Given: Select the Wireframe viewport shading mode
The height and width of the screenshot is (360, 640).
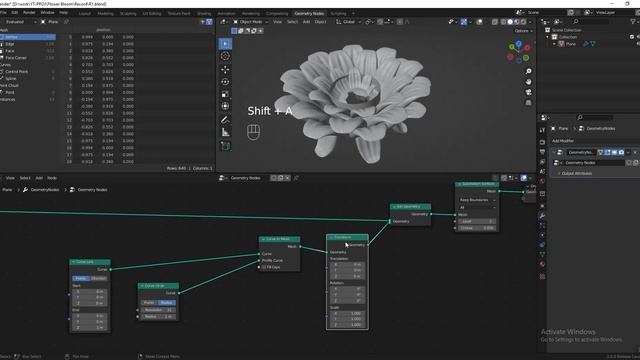Looking at the screenshot, I should click(503, 22).
